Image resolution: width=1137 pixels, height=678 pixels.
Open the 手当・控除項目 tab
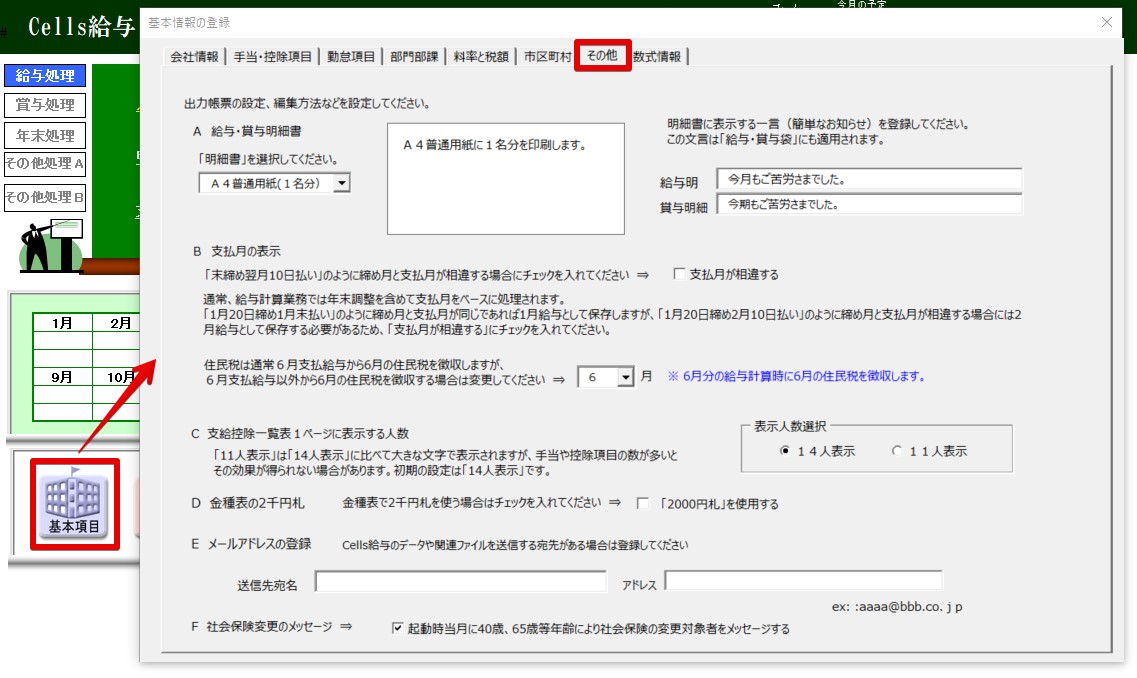[x=273, y=57]
